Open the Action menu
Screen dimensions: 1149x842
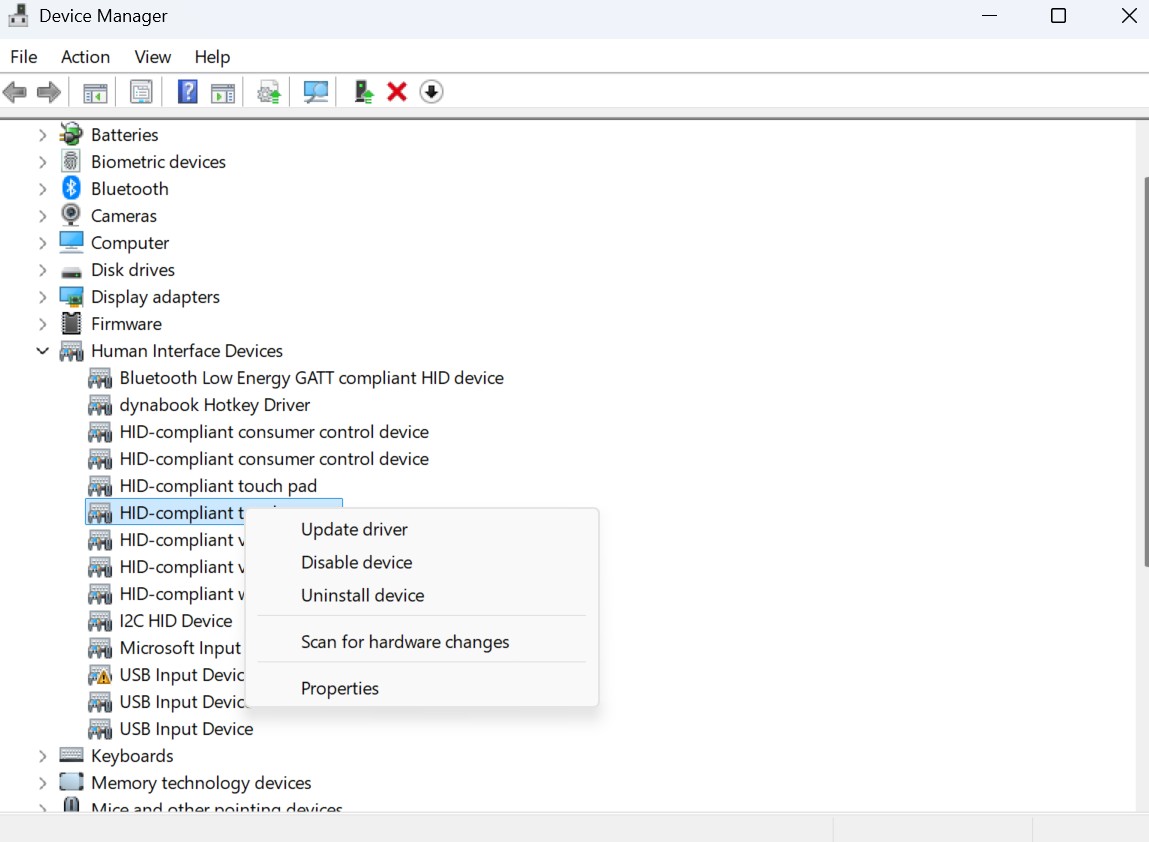coord(85,56)
